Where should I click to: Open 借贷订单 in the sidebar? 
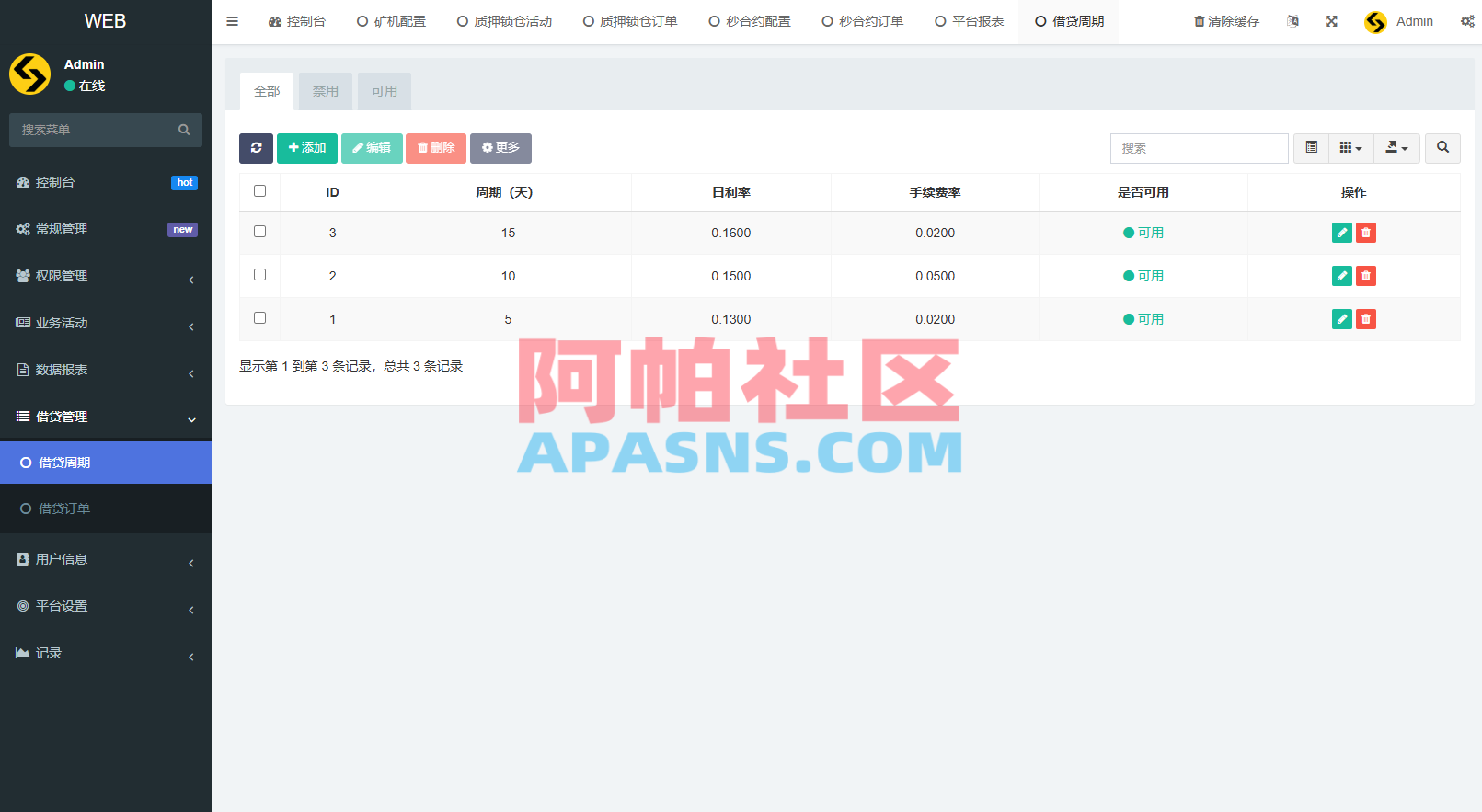[106, 509]
